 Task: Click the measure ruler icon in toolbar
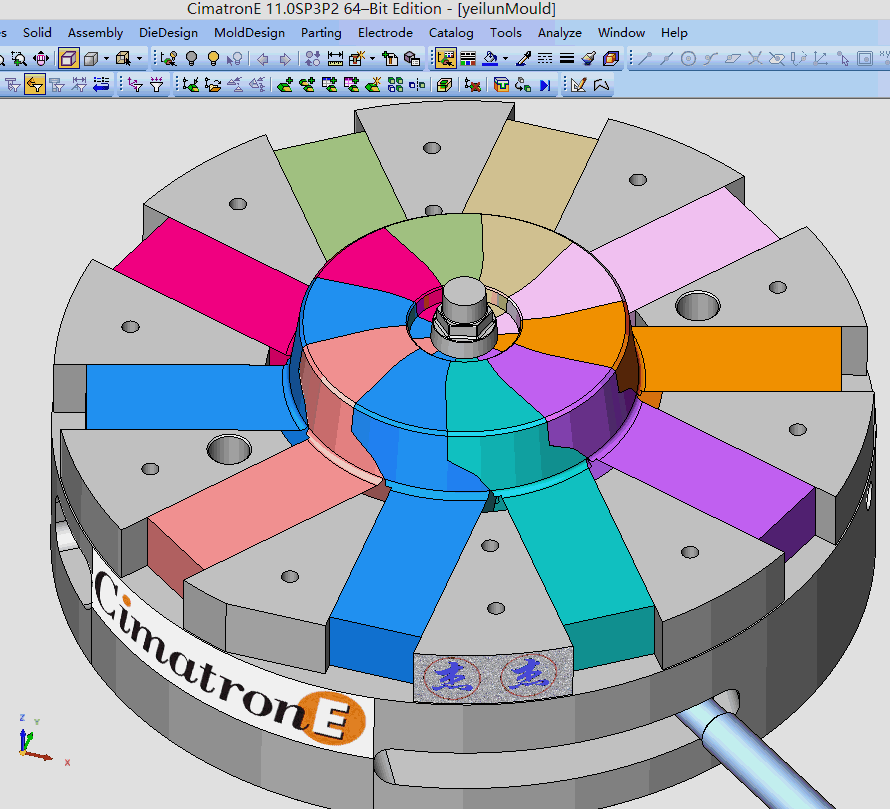[x=336, y=59]
